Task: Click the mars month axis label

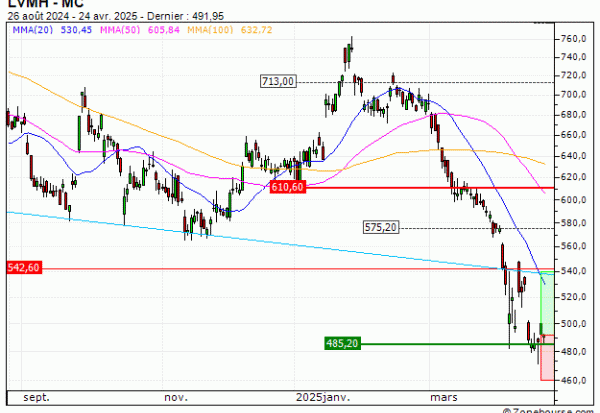Action: tap(444, 398)
